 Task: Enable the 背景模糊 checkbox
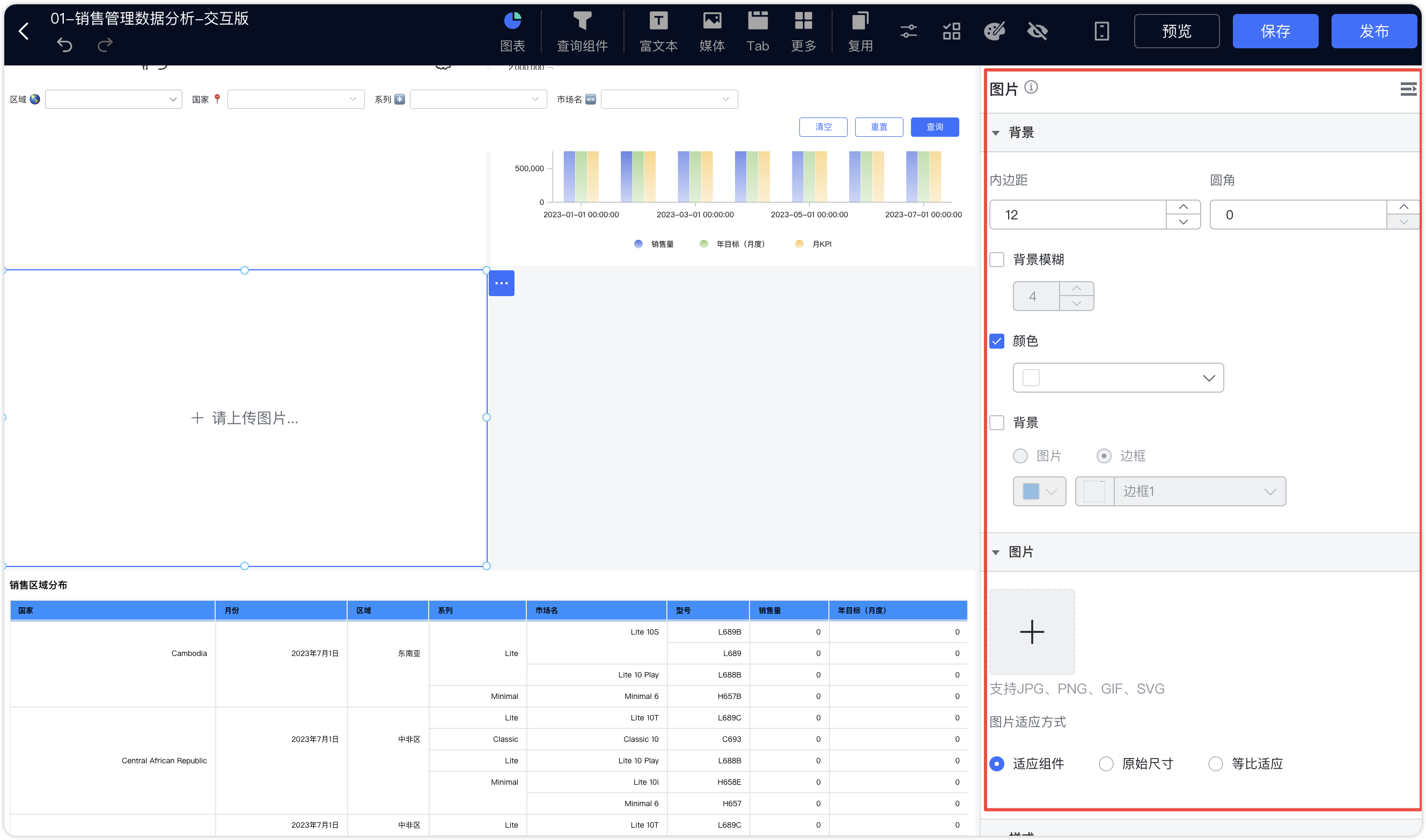997,260
